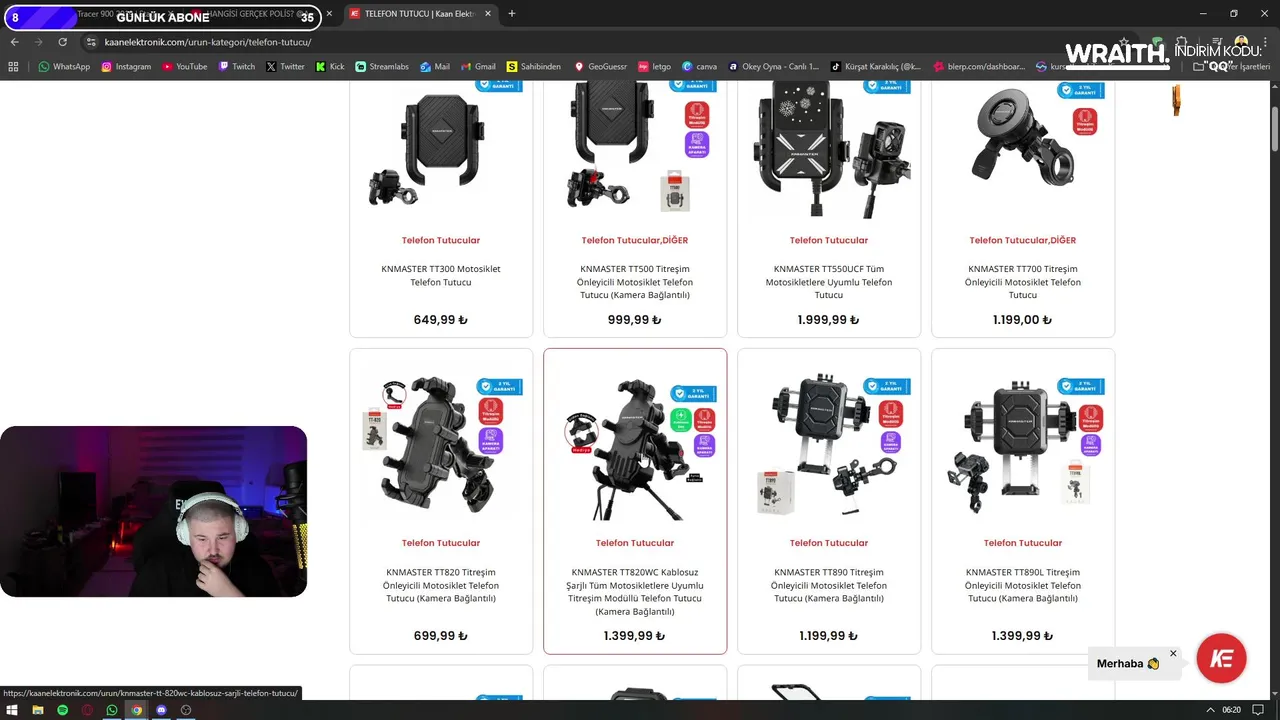Screen dimensions: 1280x720
Task: Open KNMASTER TT820 product title link
Action: (x=441, y=585)
